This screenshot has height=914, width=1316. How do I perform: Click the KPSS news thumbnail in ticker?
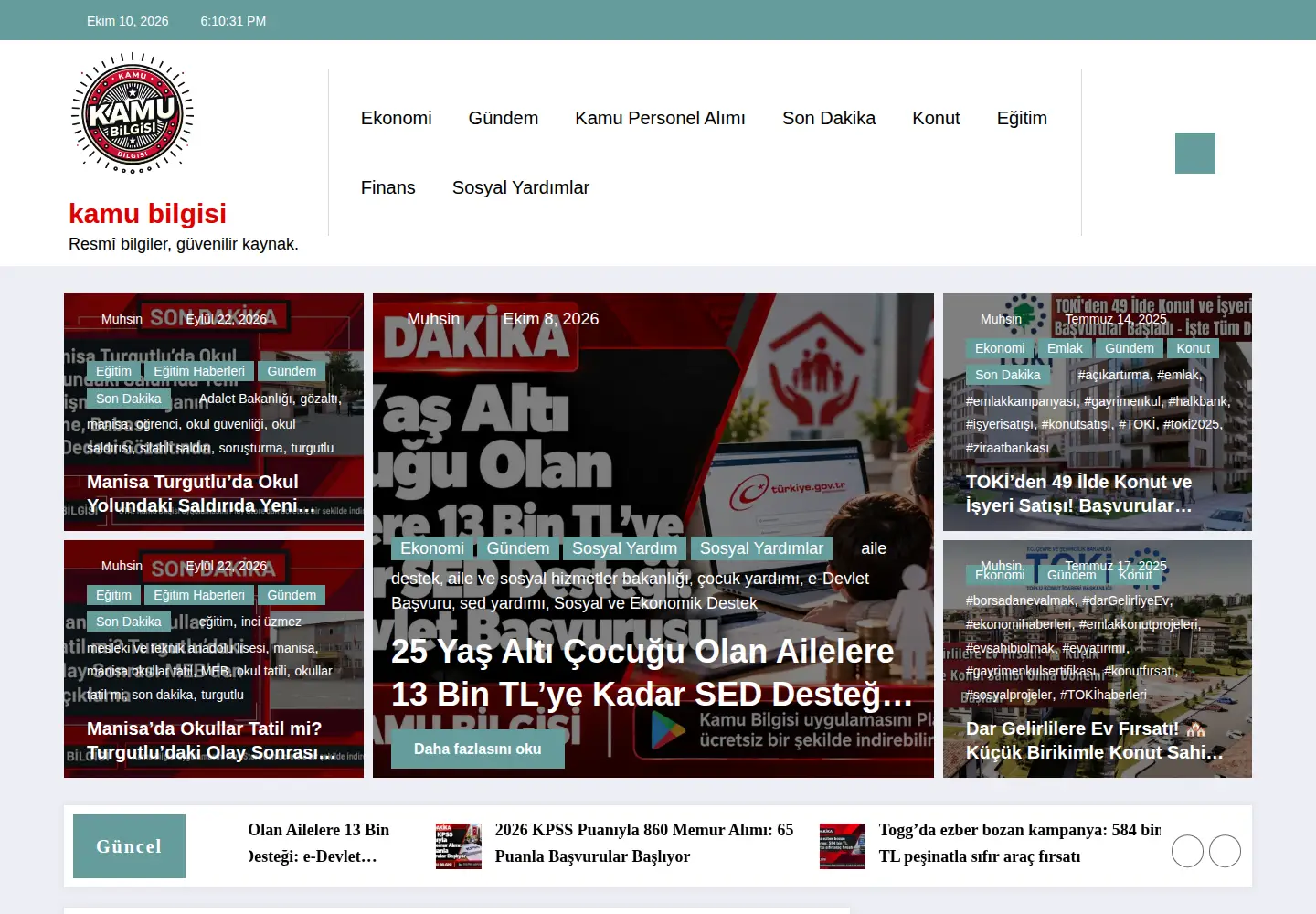click(459, 845)
